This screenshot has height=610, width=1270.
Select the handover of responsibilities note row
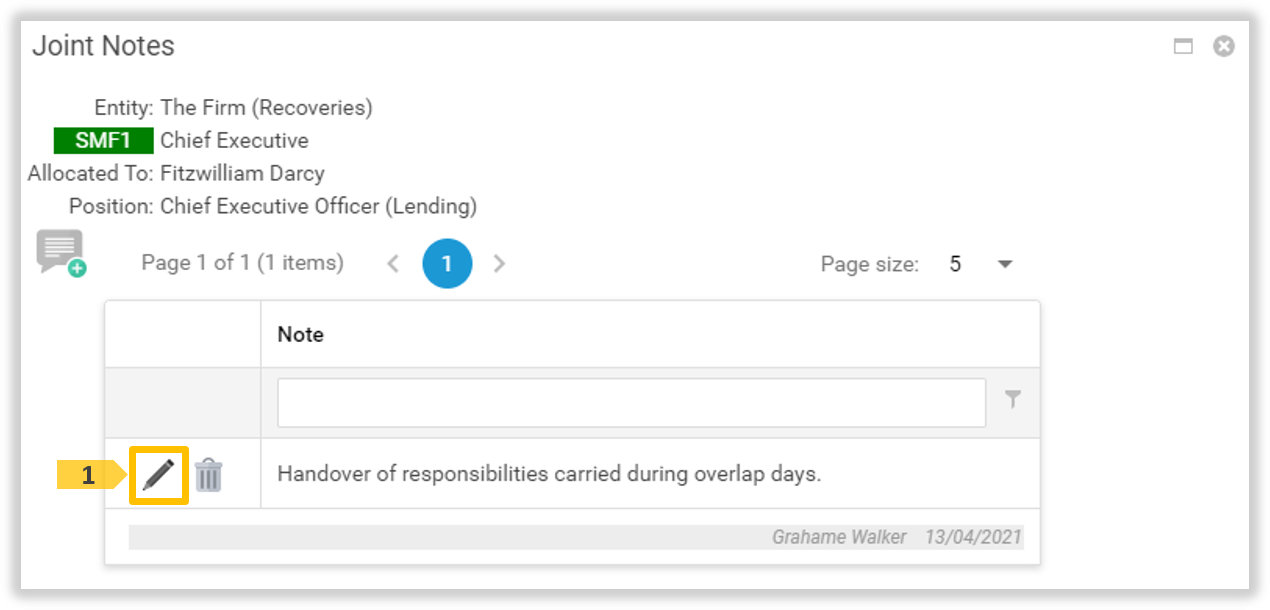[549, 474]
